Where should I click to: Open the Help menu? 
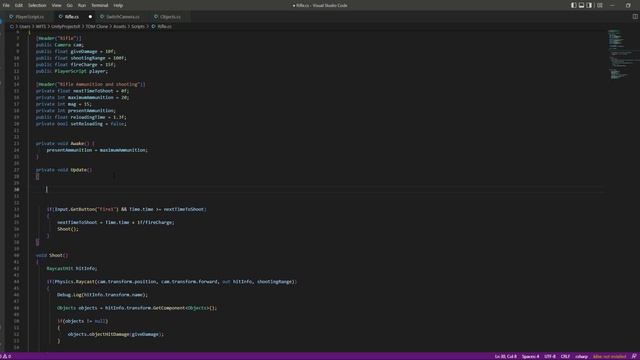[118, 5]
